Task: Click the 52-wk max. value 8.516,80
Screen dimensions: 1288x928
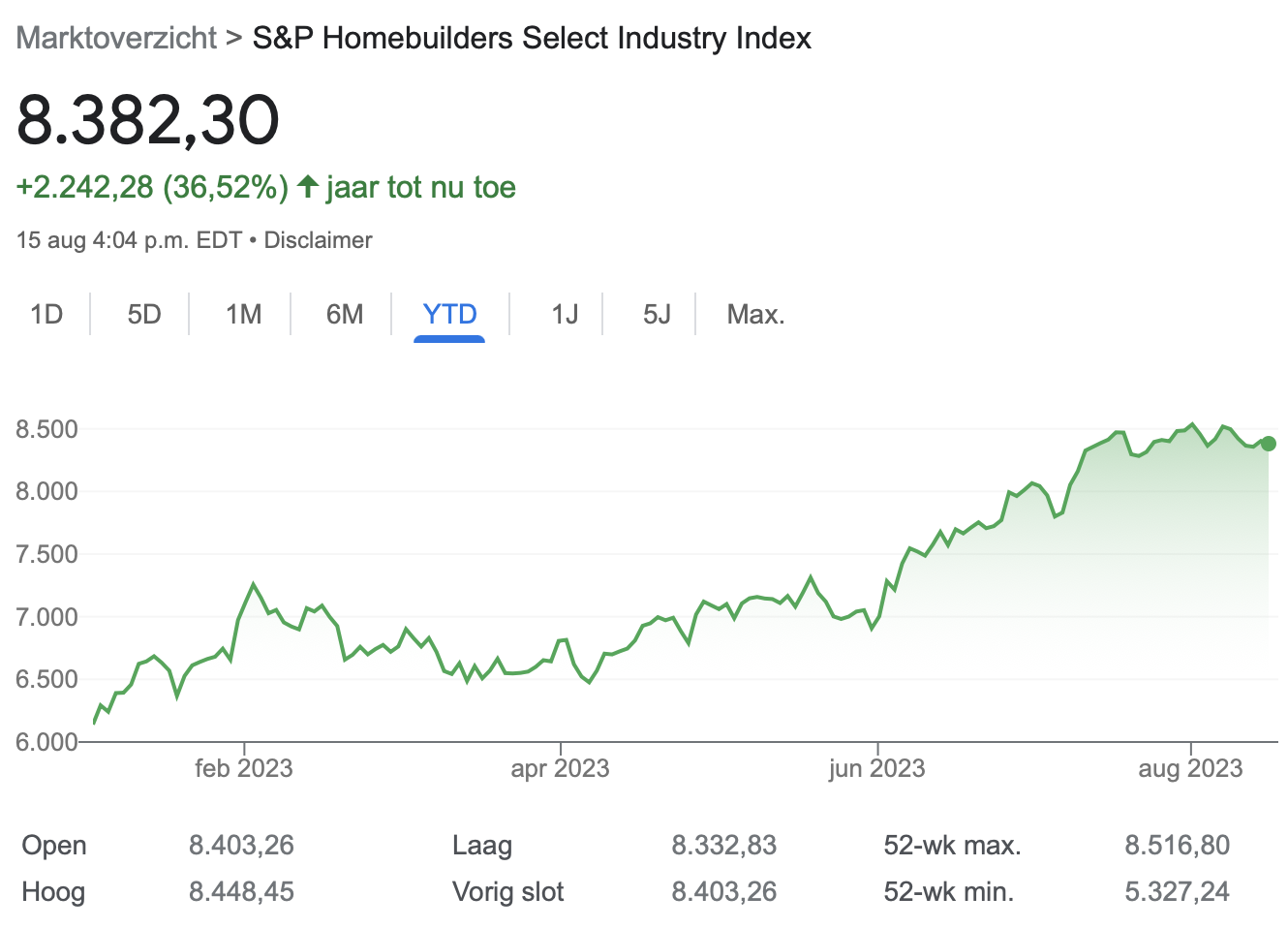Action: tap(1177, 845)
